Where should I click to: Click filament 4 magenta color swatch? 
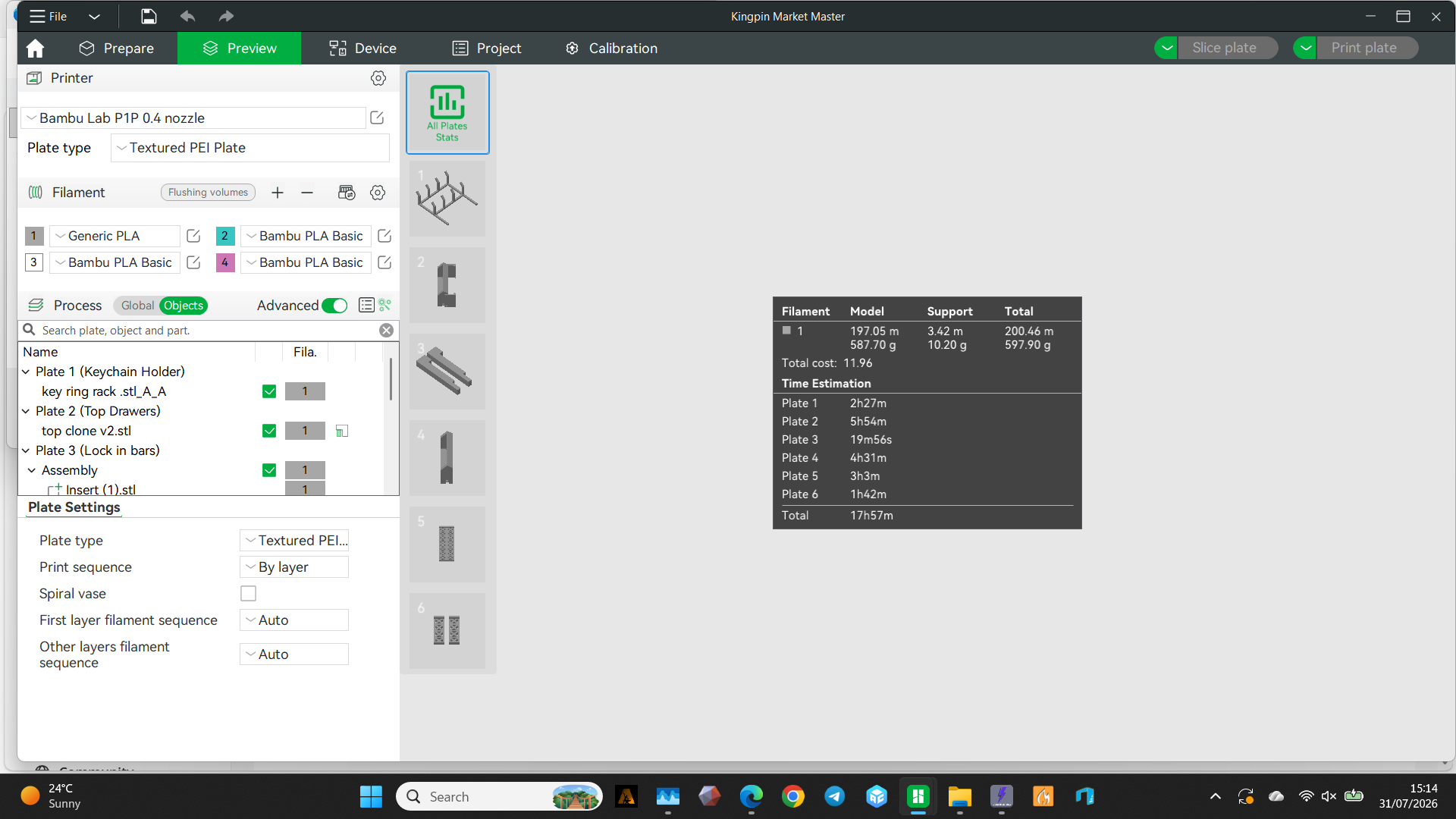point(224,262)
